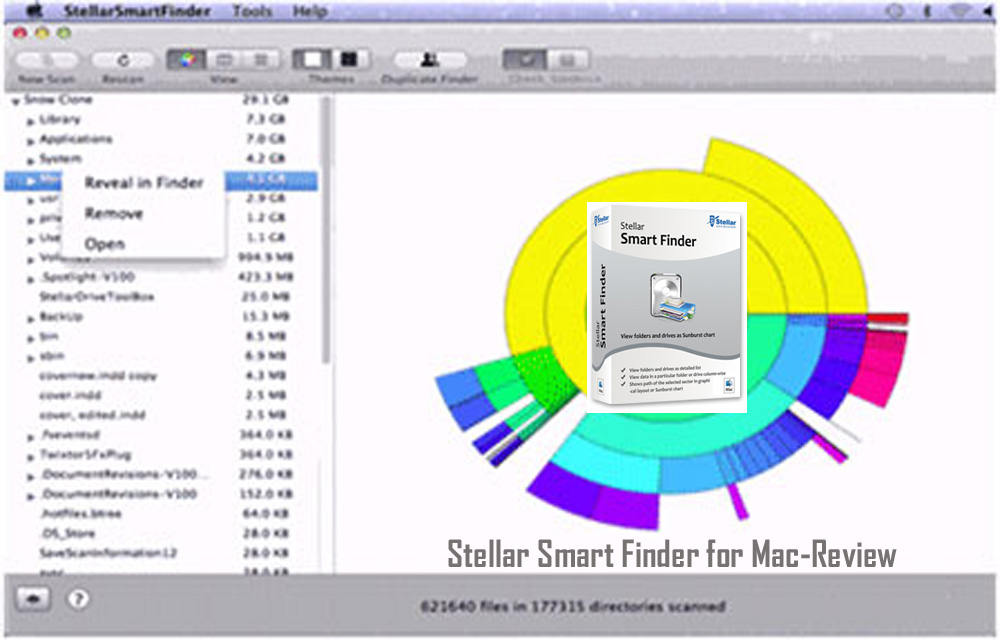This screenshot has width=1000, height=640.
Task: Click Remove in the context menu
Action: pyautogui.click(x=113, y=213)
